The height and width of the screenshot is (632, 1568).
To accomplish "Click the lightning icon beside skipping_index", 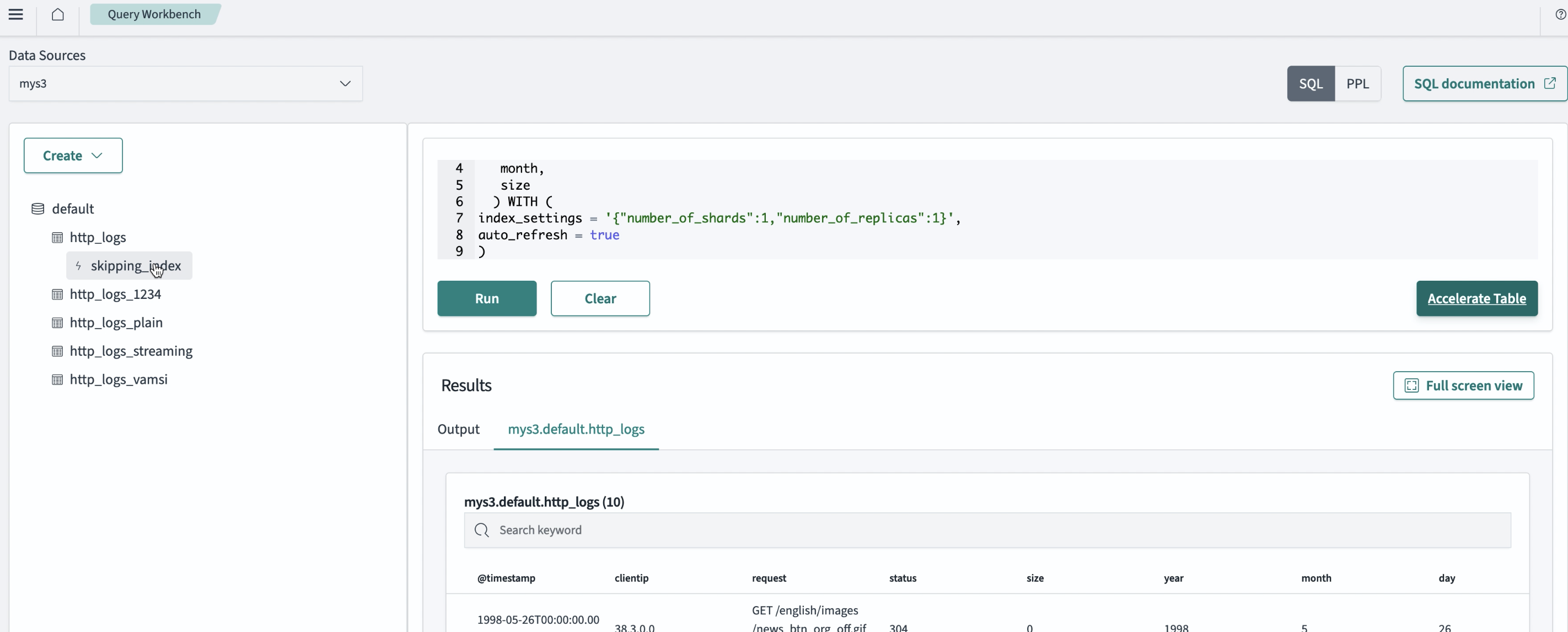I will click(x=78, y=266).
